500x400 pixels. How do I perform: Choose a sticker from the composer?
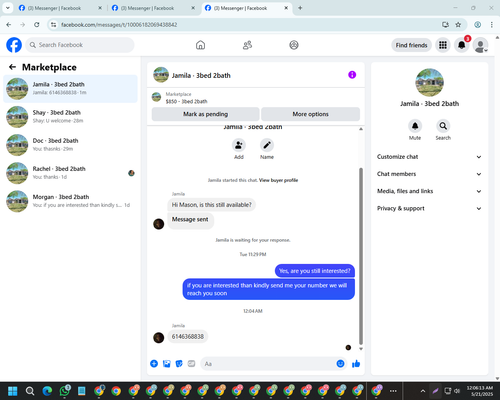179,364
